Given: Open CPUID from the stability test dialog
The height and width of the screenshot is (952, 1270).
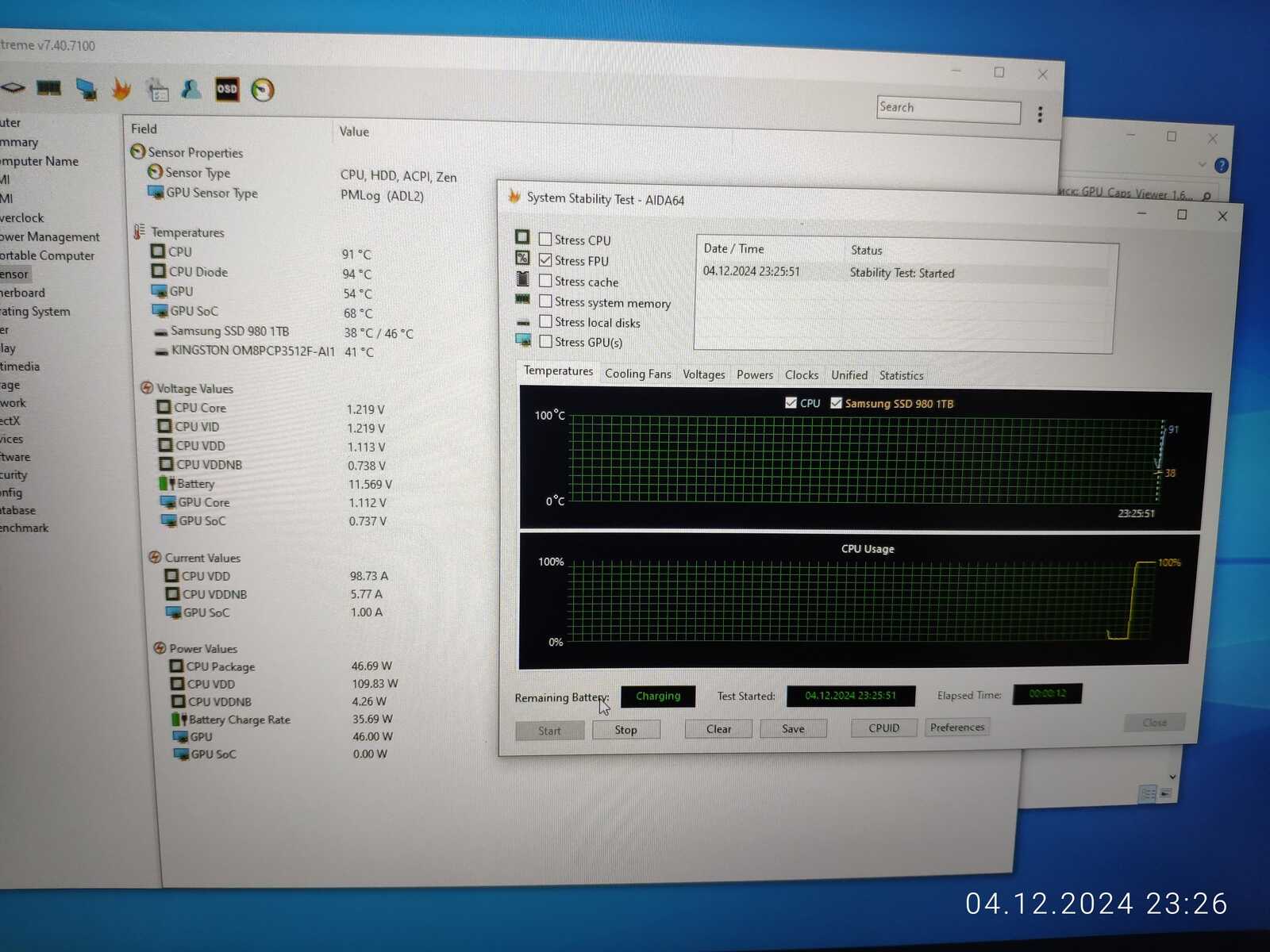Looking at the screenshot, I should pos(883,727).
